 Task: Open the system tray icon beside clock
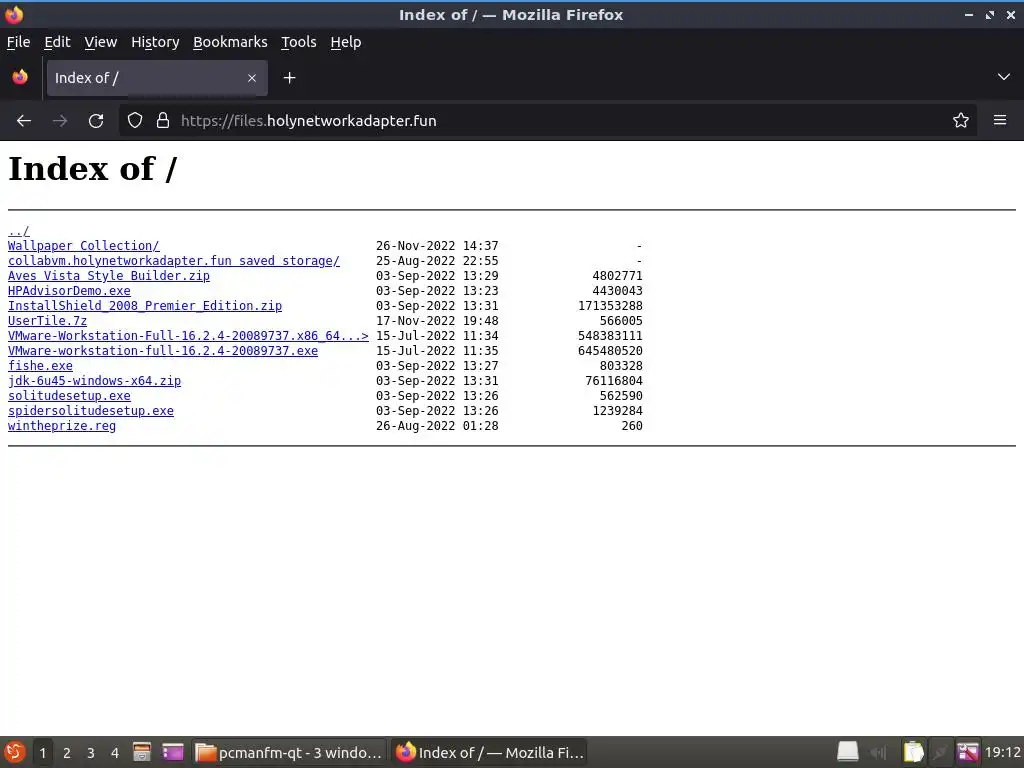point(968,752)
